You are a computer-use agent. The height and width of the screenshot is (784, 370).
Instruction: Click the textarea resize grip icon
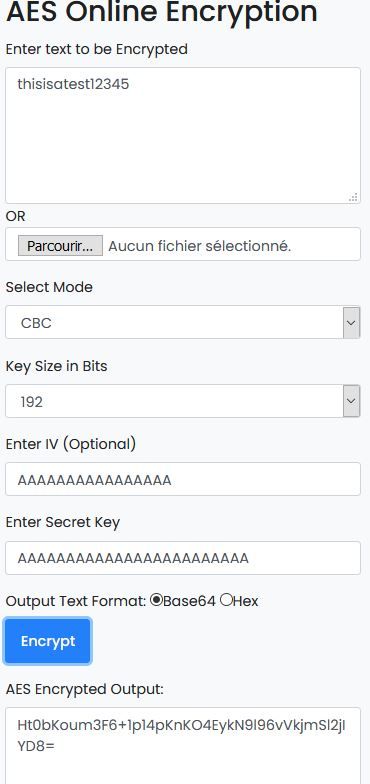tap(354, 197)
